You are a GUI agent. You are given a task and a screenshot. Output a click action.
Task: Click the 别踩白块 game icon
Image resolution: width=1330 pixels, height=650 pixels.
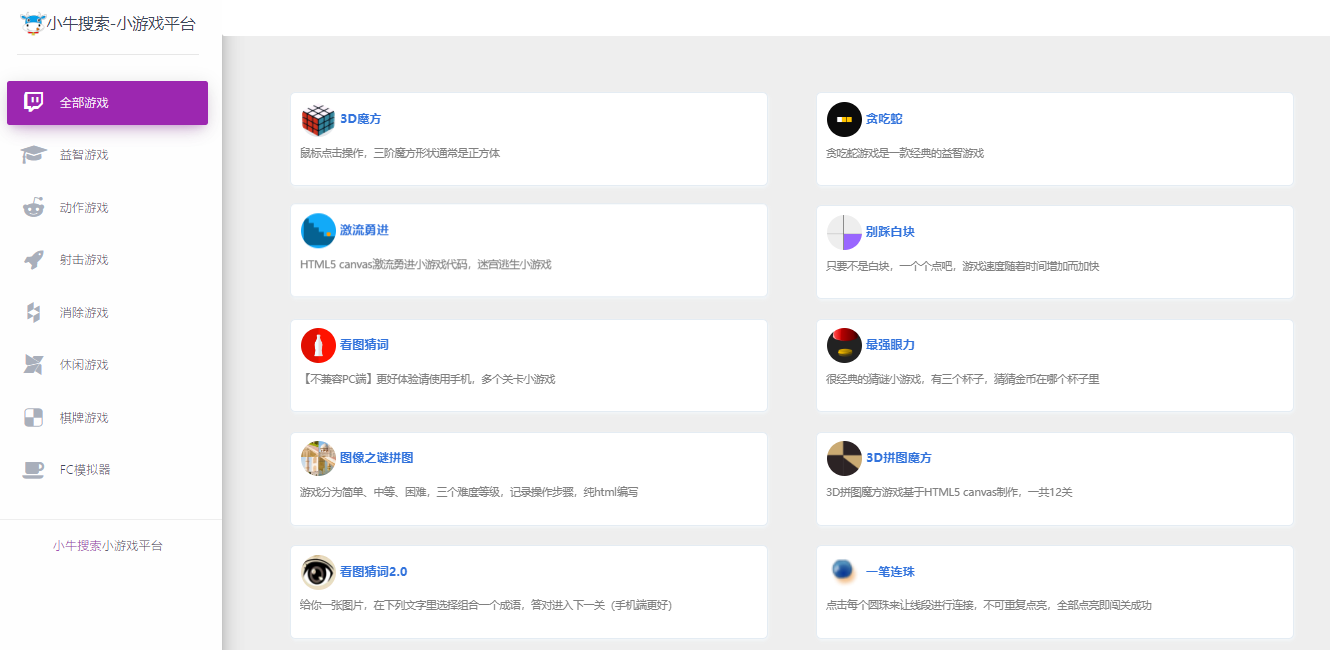pos(844,231)
